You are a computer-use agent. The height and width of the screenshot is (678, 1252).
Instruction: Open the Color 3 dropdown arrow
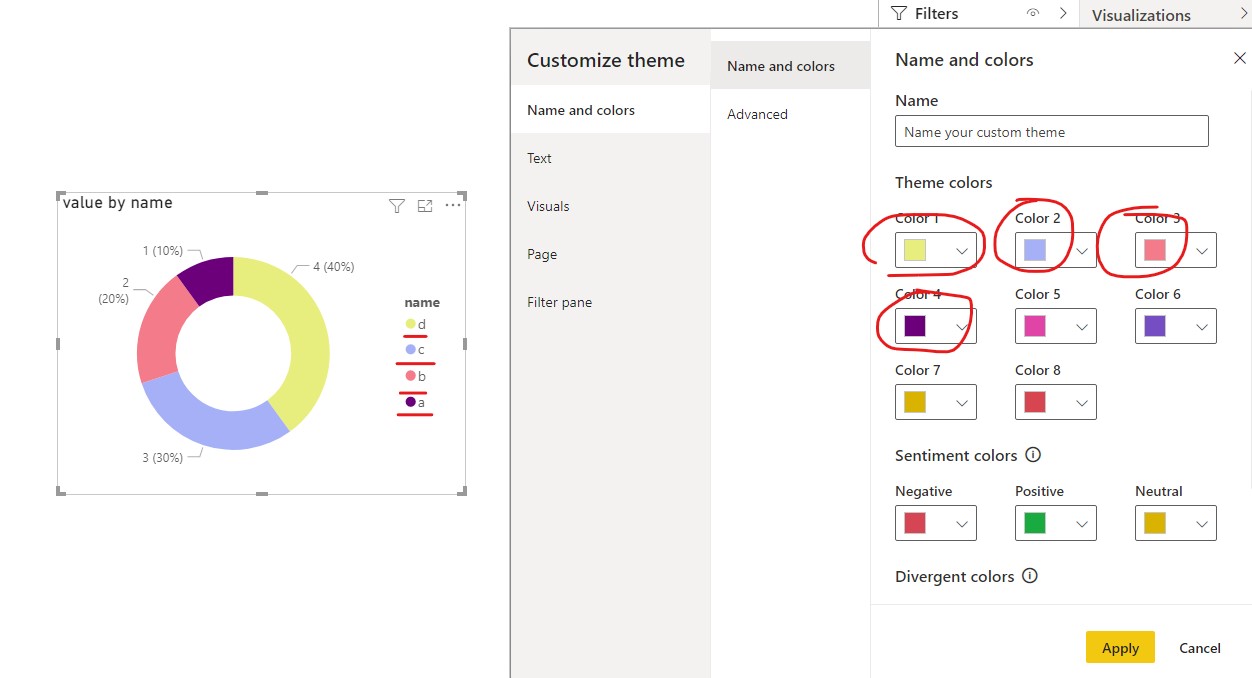1202,251
